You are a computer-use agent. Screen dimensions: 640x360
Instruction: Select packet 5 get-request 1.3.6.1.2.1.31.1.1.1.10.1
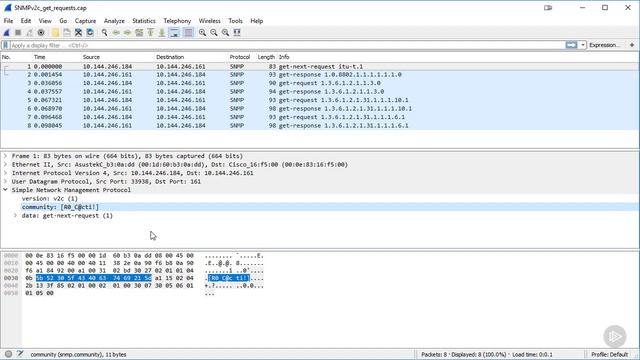[320, 100]
